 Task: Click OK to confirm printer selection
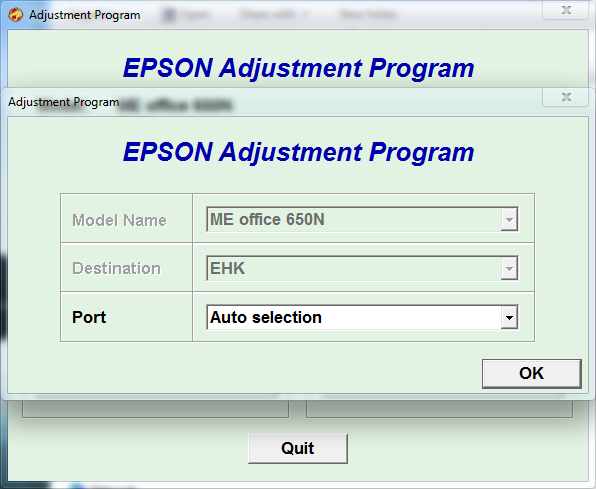pyautogui.click(x=531, y=373)
